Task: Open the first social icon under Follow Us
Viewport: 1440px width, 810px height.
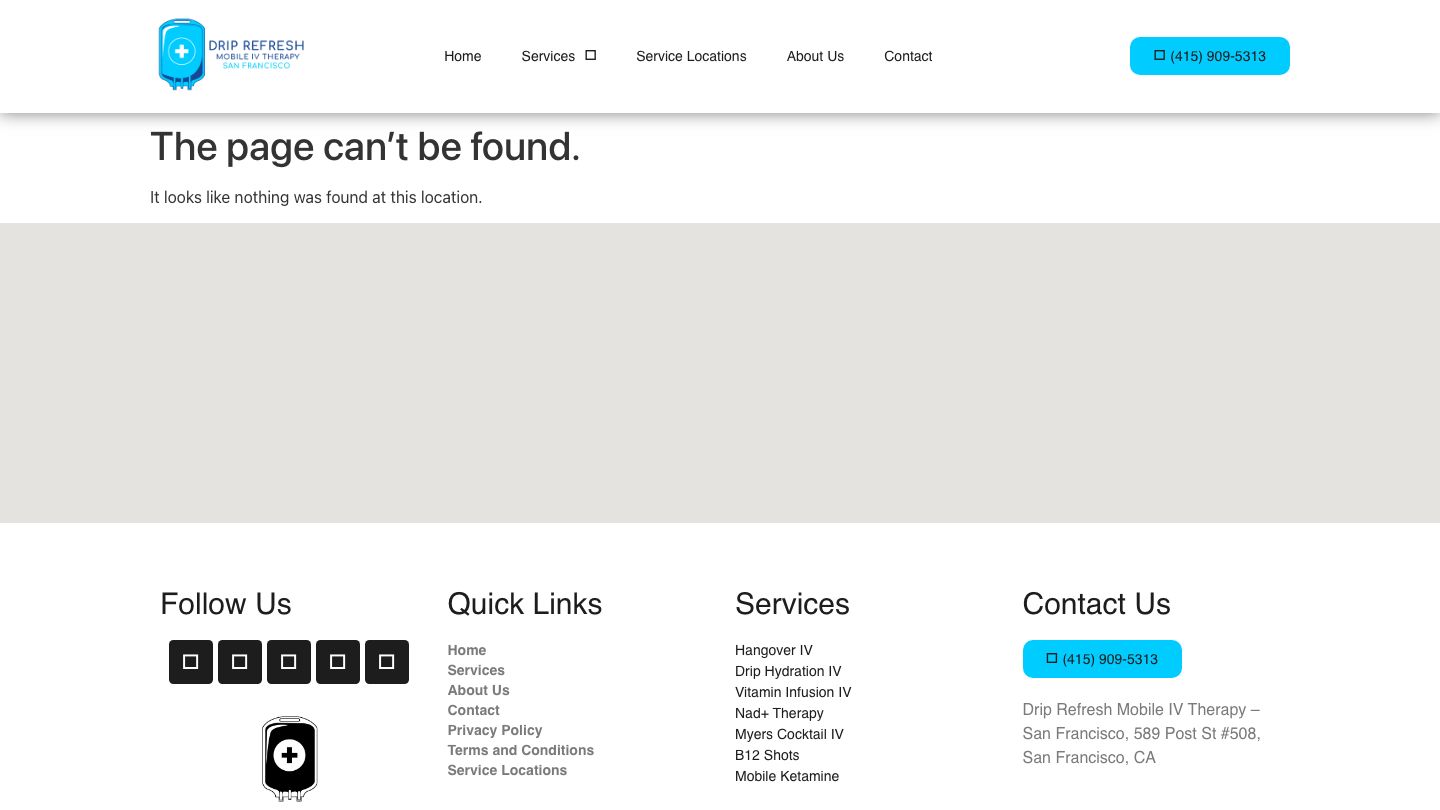Action: pos(191,662)
